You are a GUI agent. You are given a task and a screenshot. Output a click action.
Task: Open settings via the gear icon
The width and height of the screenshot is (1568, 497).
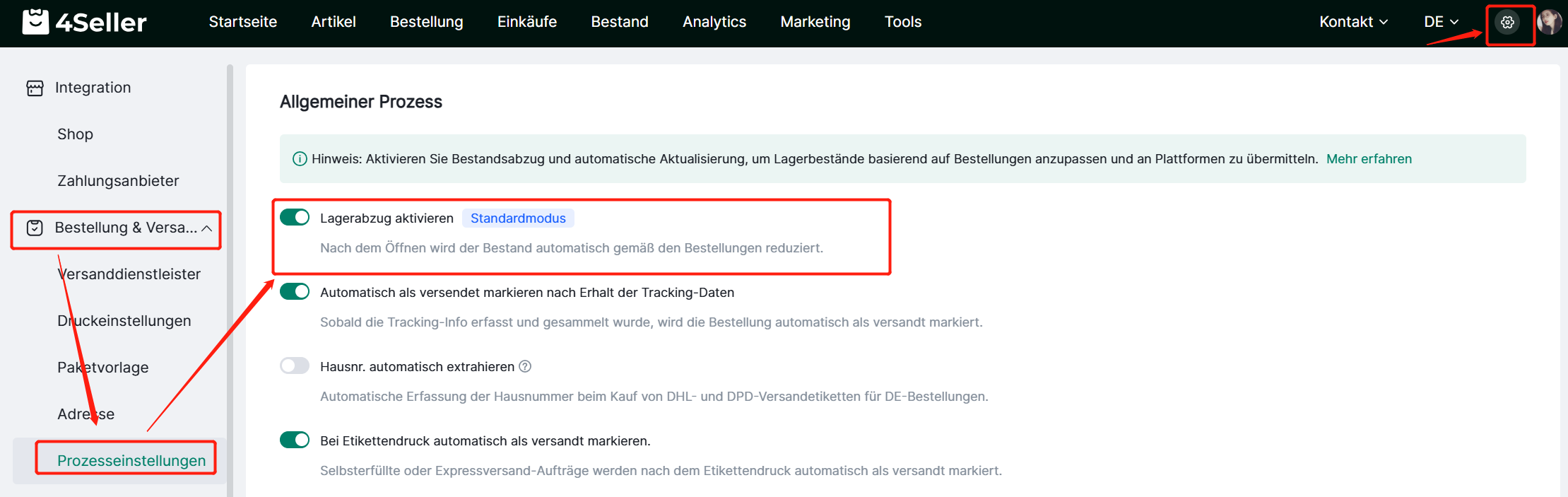[1507, 23]
